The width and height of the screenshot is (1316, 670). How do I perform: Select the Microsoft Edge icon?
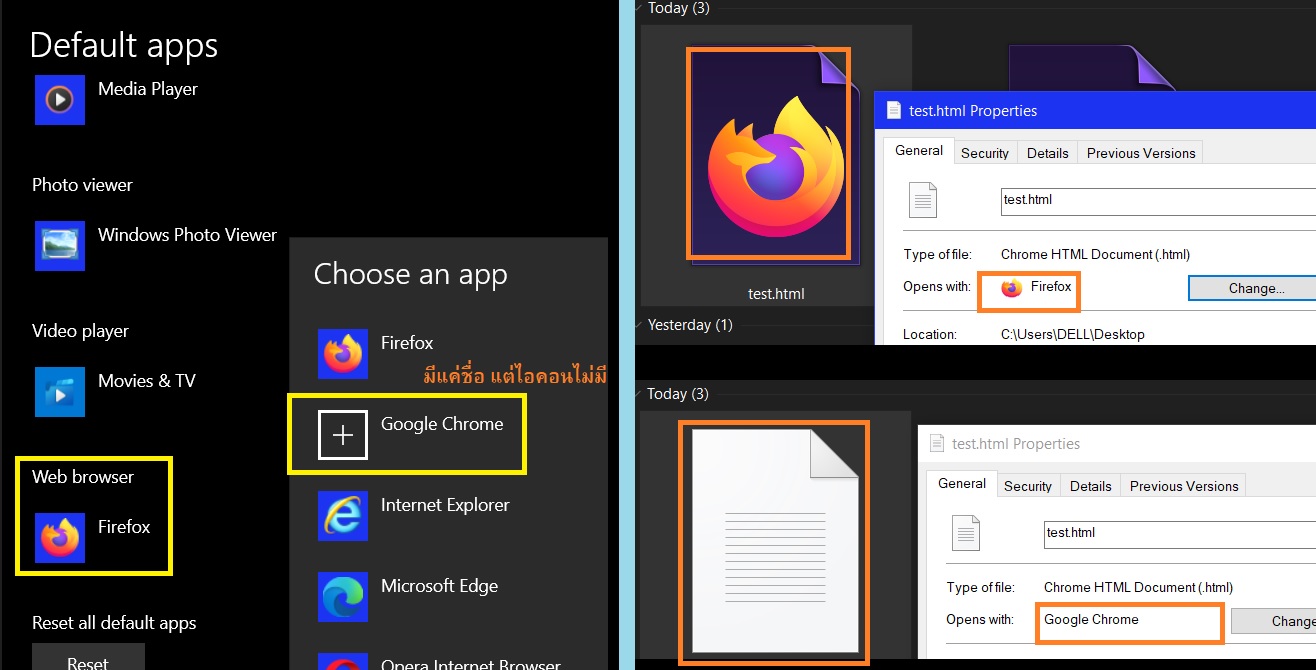point(343,597)
